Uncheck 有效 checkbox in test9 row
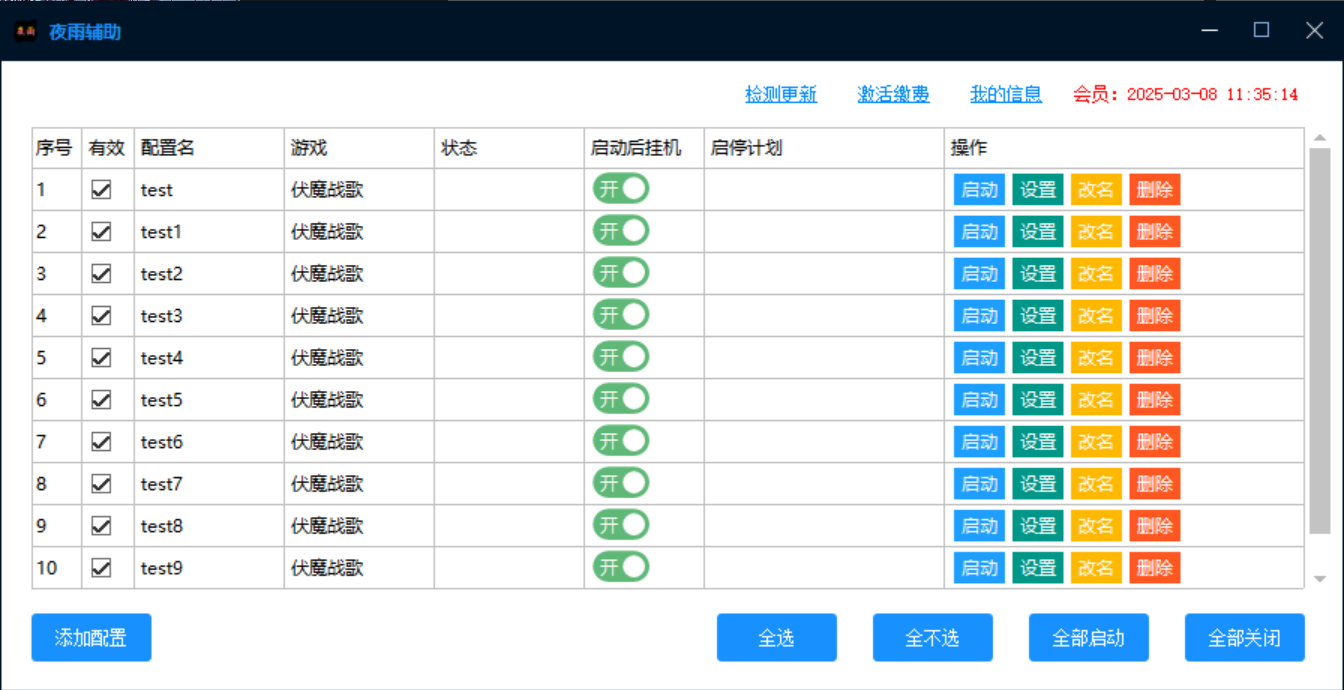 pyautogui.click(x=101, y=568)
